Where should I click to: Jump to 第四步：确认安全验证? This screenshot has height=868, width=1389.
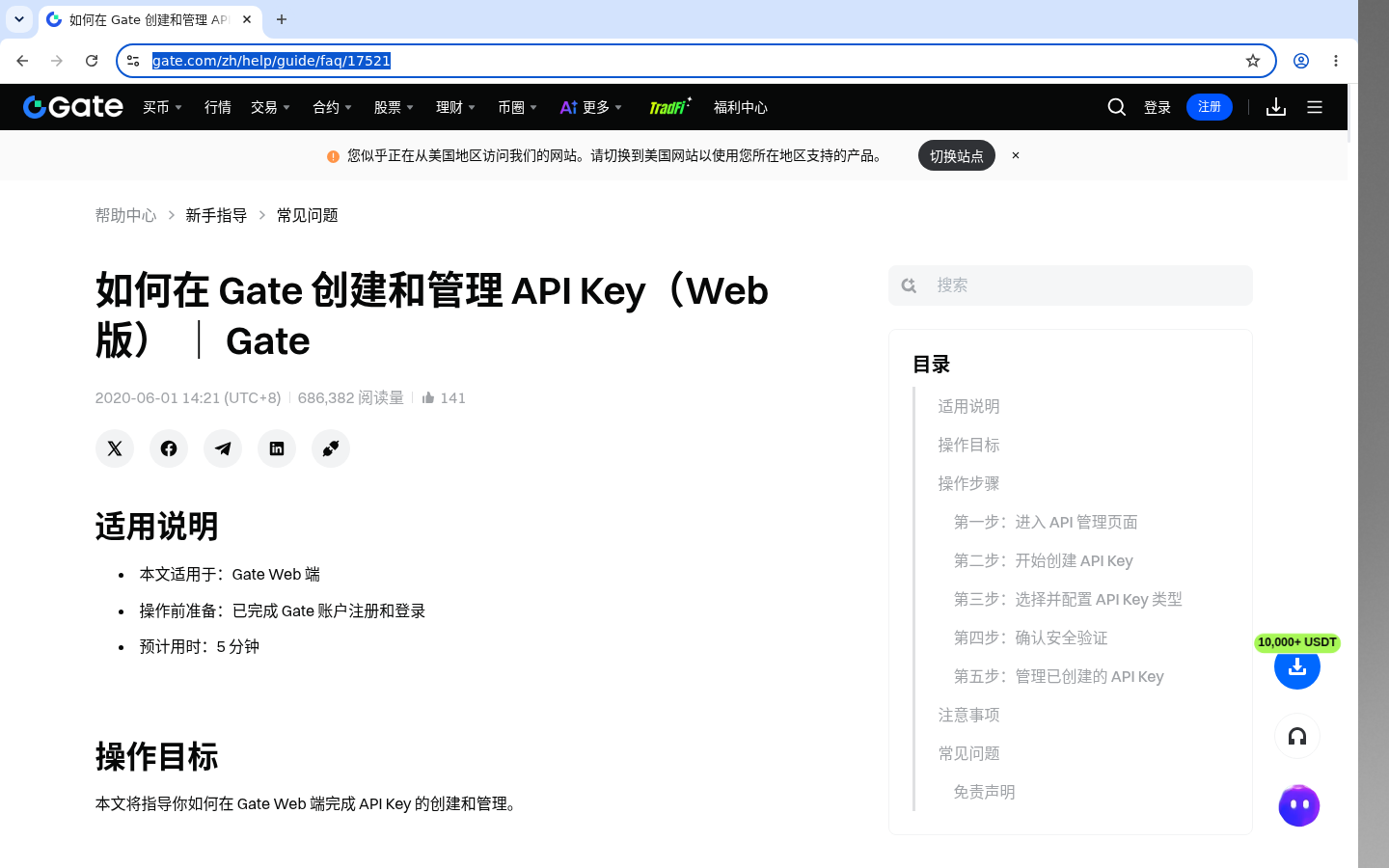1030,637
